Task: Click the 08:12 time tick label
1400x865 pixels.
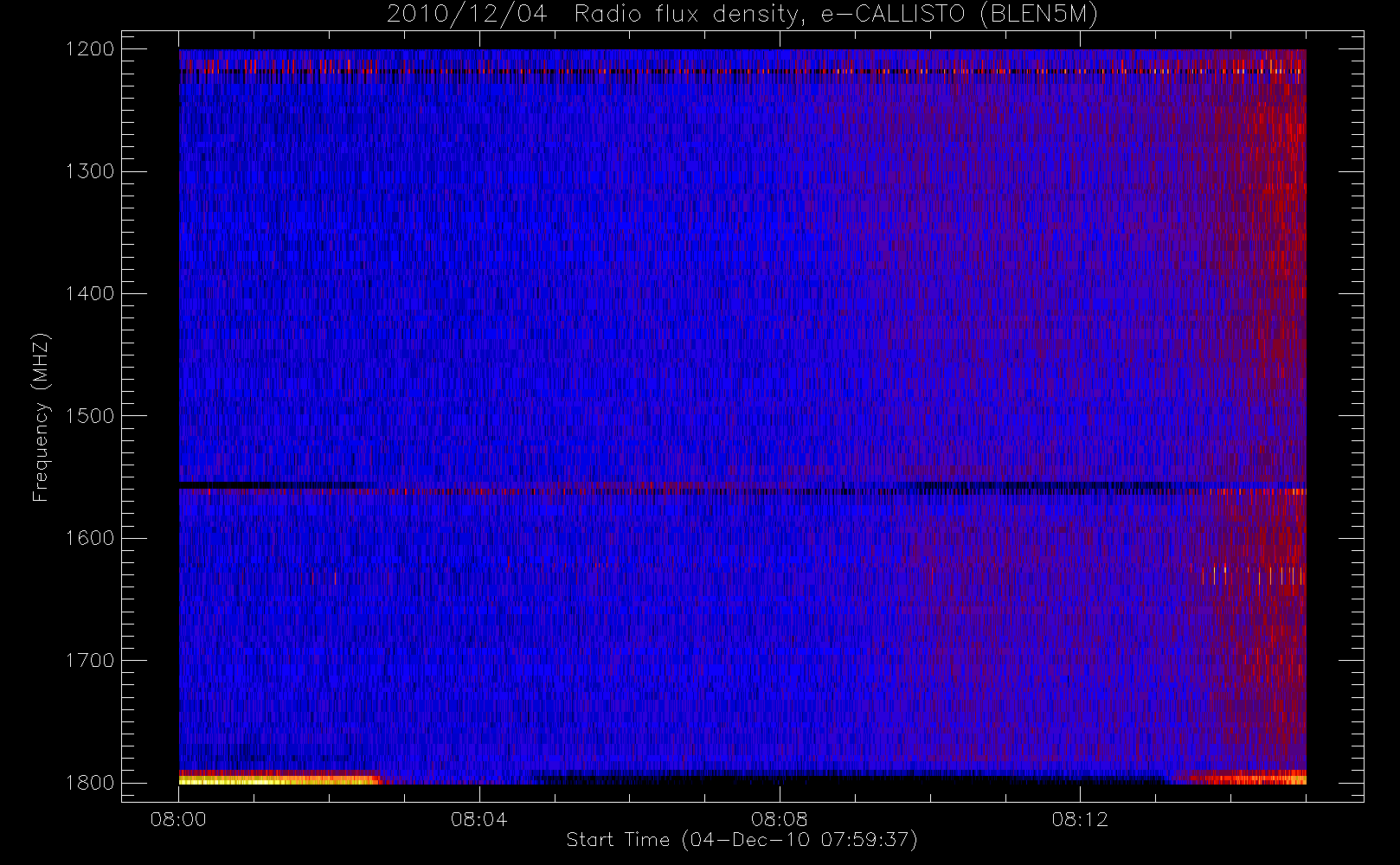Action: point(1080,819)
